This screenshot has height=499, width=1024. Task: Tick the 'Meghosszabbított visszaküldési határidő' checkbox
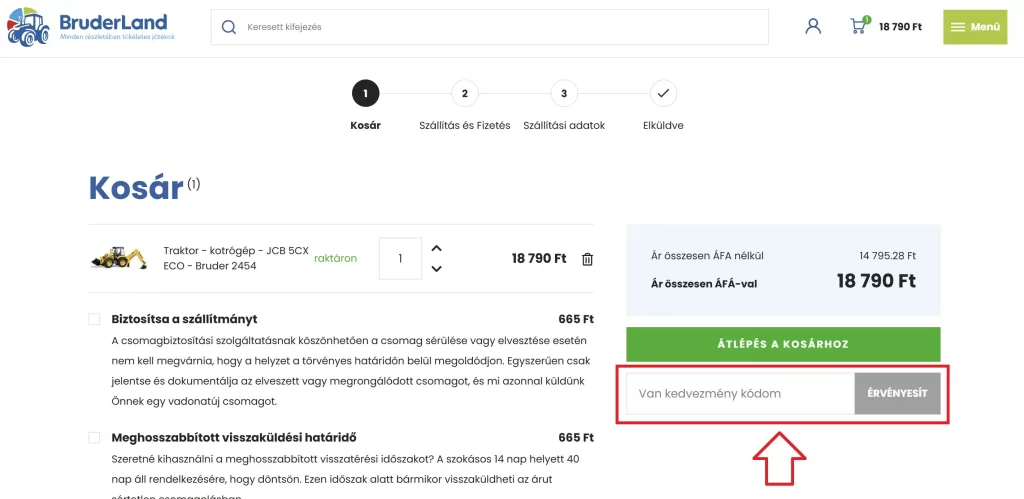94,438
